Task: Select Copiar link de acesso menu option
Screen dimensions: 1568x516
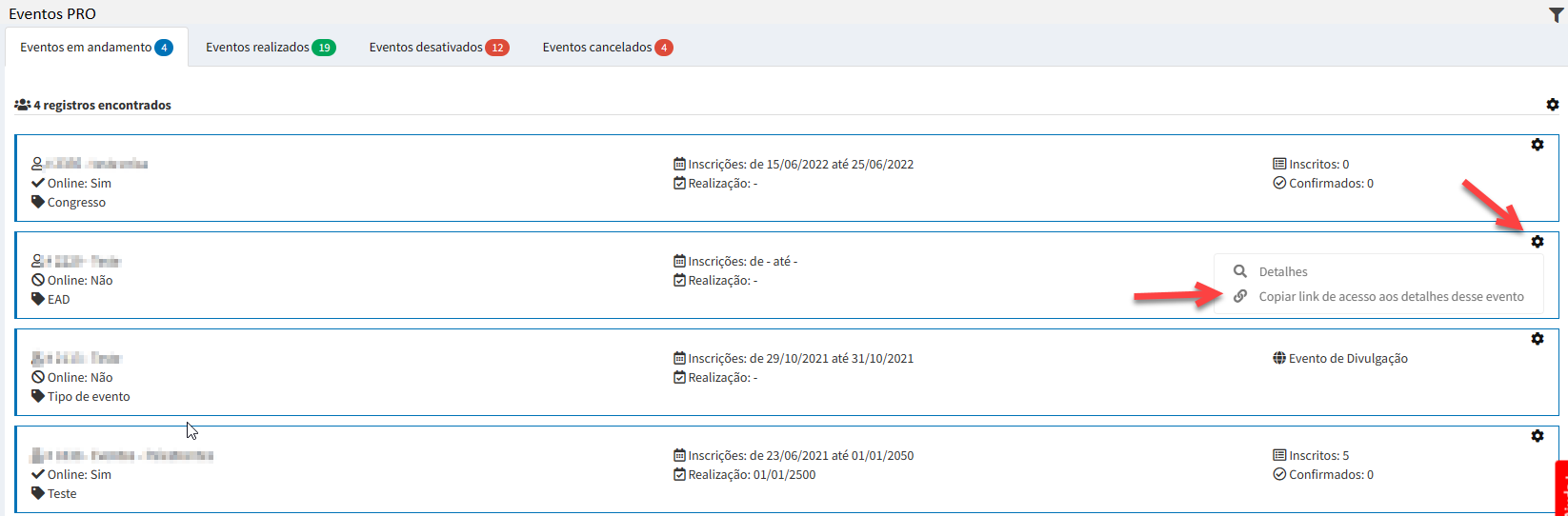Action: coord(1391,297)
